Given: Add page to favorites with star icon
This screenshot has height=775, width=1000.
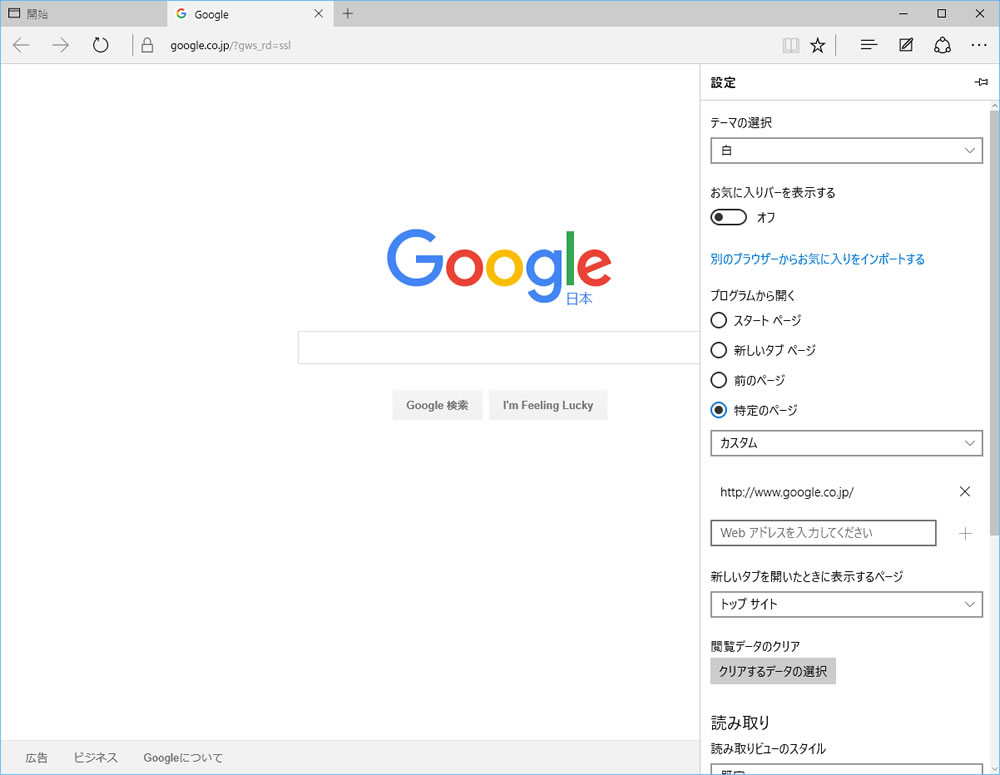Looking at the screenshot, I should tap(818, 45).
